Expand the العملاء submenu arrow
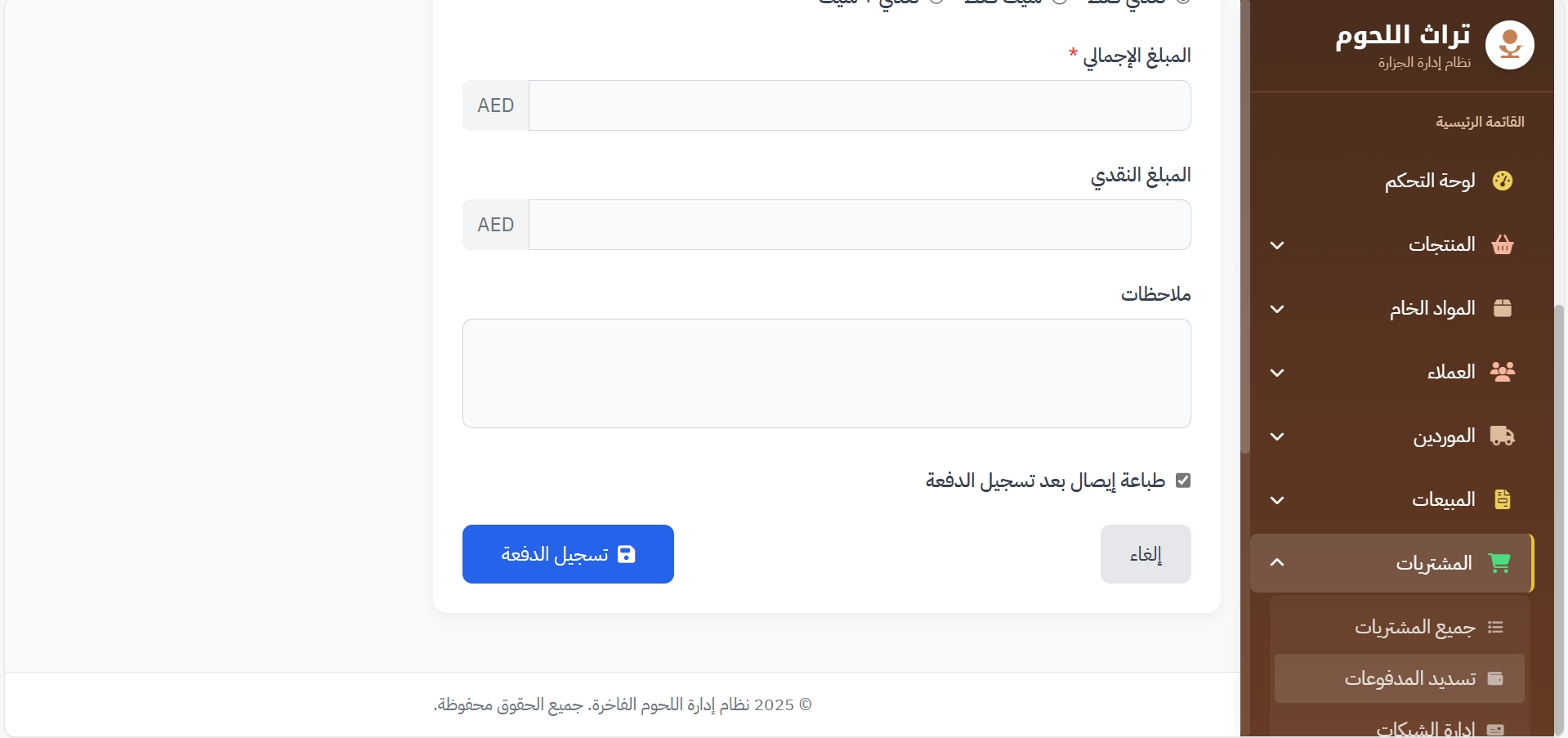Screen dimensions: 1568x738 pos(1277,373)
